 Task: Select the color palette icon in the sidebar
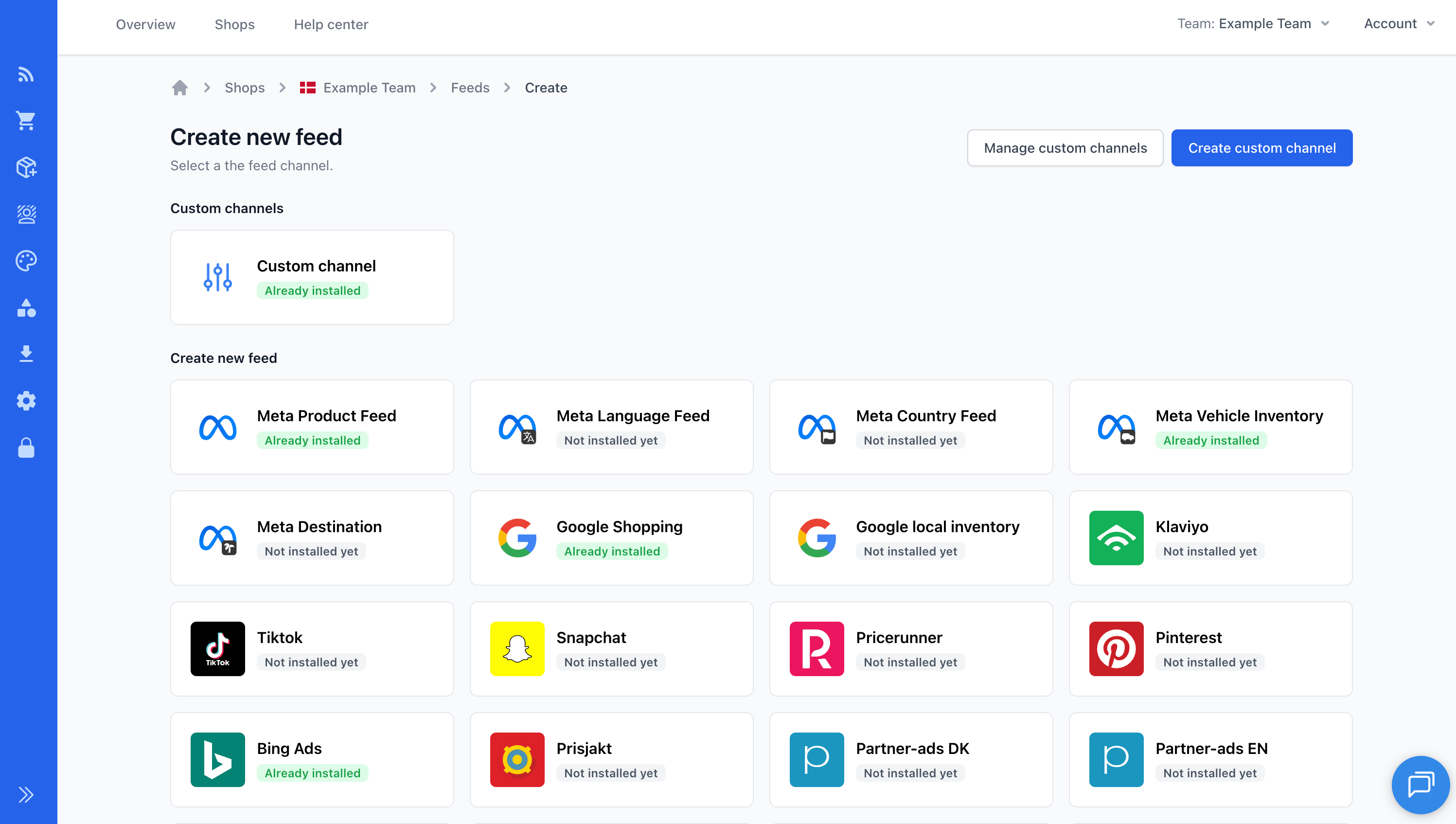point(26,261)
